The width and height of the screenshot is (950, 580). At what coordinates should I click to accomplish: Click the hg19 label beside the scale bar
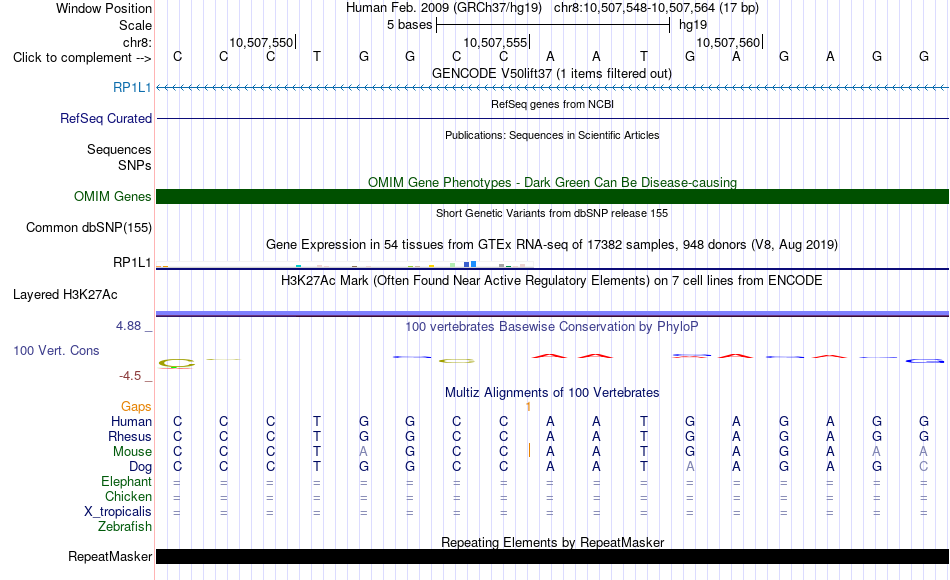(693, 25)
